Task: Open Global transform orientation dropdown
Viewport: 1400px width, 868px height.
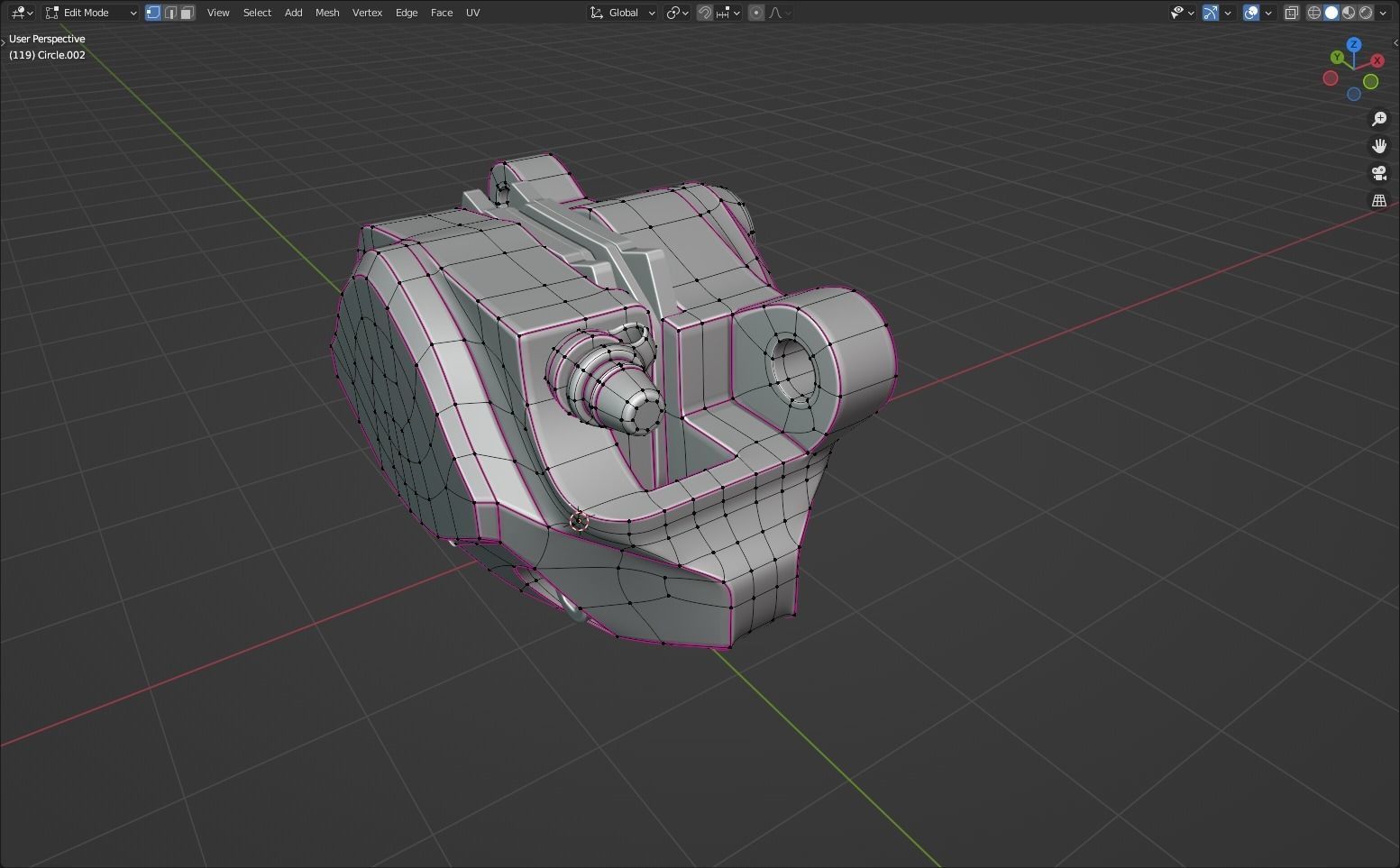Action: pyautogui.click(x=622, y=13)
